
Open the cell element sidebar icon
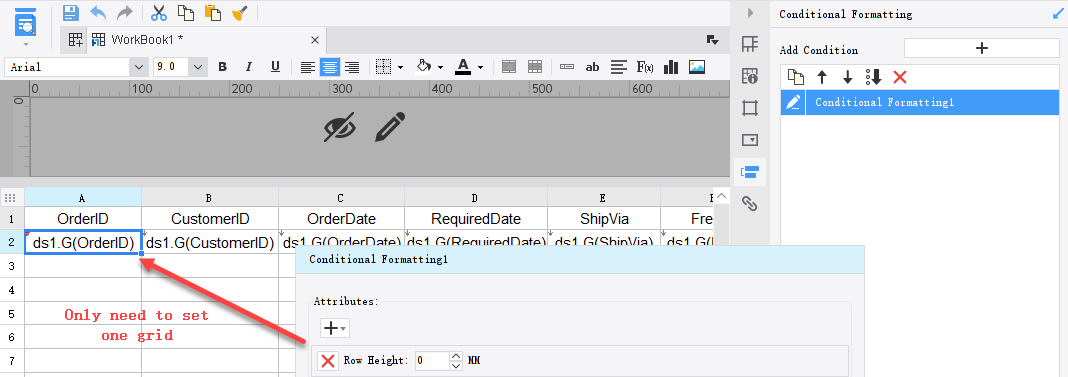[750, 44]
